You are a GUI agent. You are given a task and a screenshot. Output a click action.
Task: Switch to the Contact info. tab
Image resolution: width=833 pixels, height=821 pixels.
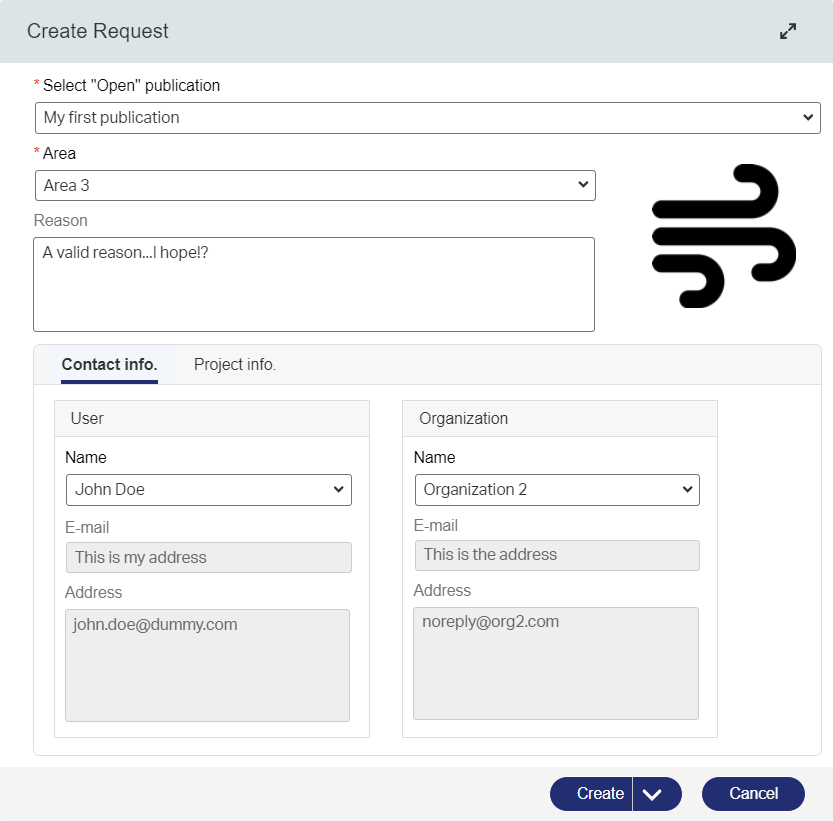click(109, 365)
